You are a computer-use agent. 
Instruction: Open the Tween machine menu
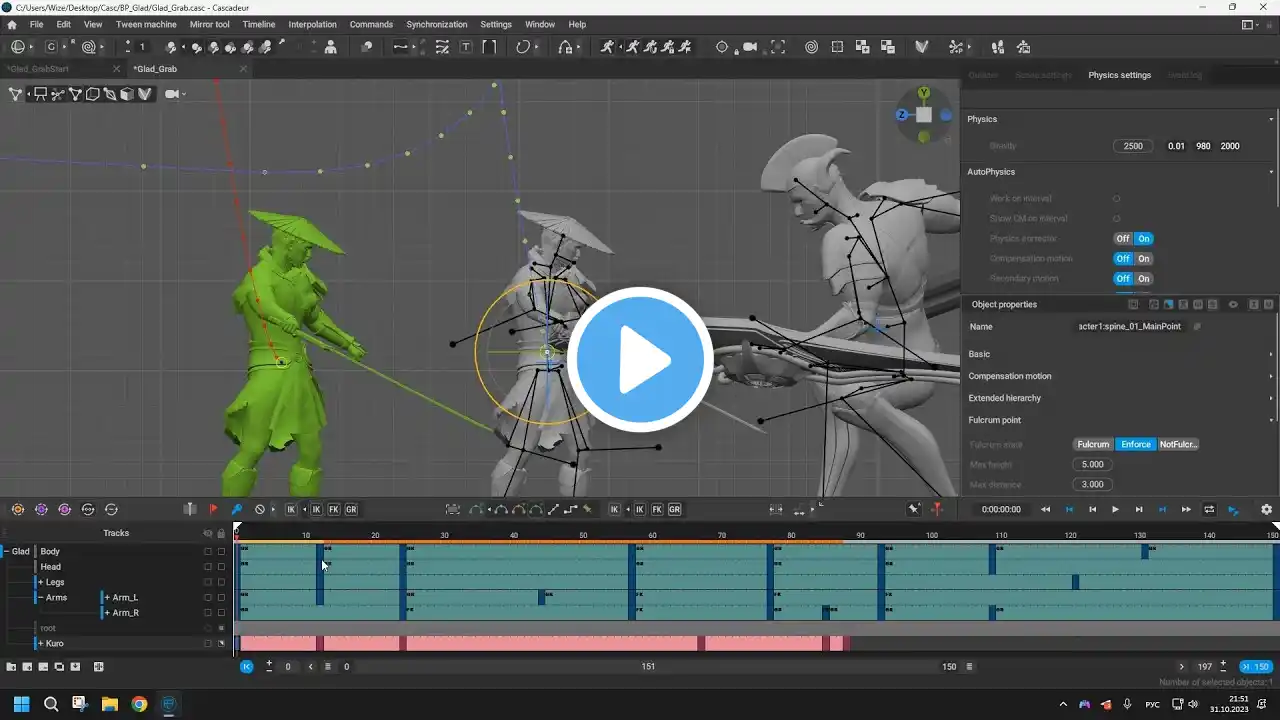click(x=145, y=24)
